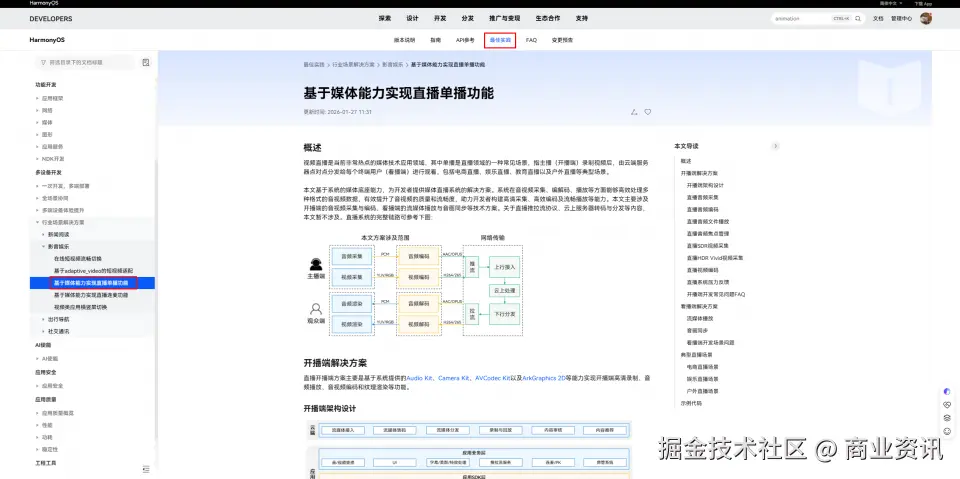Expand 媒体 tree node

point(37,123)
